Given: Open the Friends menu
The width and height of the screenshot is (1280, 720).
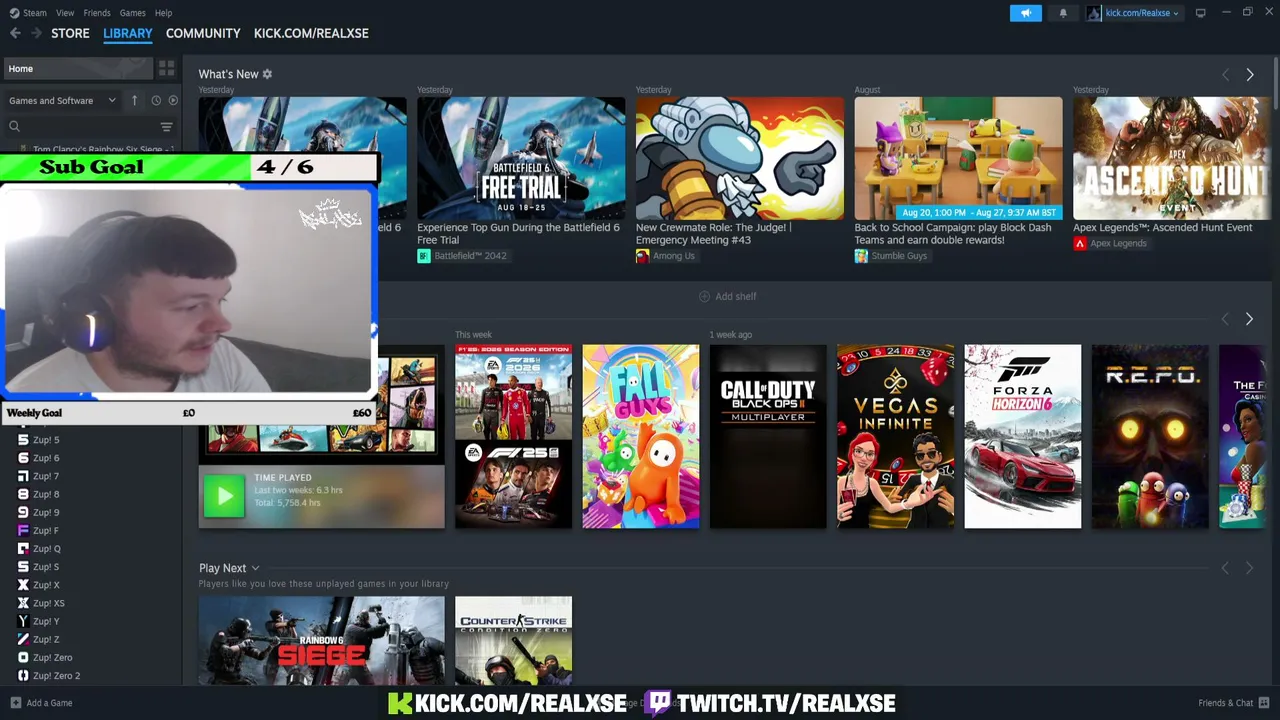Looking at the screenshot, I should pyautogui.click(x=97, y=13).
